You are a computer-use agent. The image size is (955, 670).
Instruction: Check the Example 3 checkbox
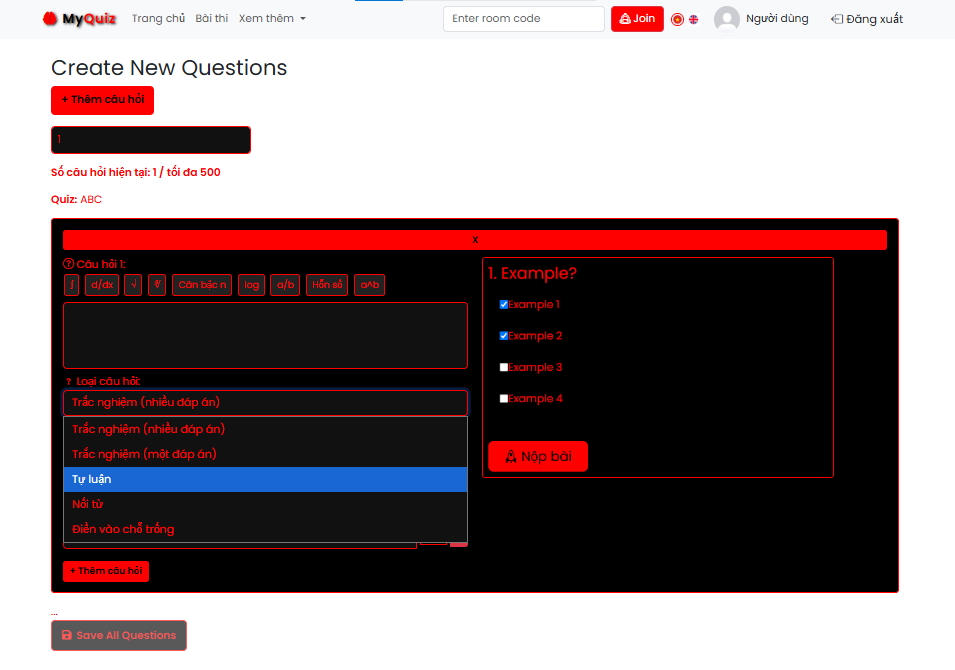point(503,367)
